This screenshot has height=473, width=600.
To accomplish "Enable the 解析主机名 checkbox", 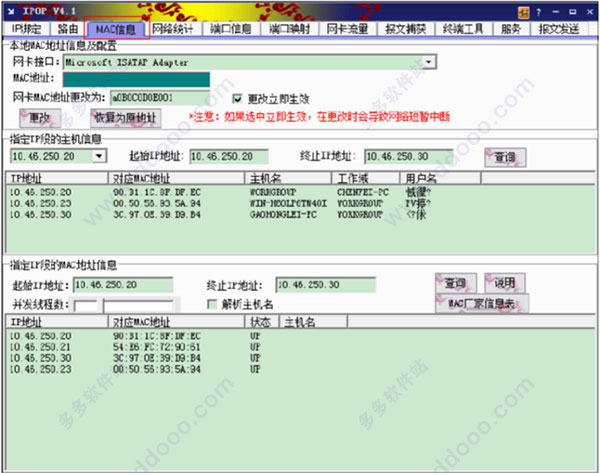I will point(212,304).
